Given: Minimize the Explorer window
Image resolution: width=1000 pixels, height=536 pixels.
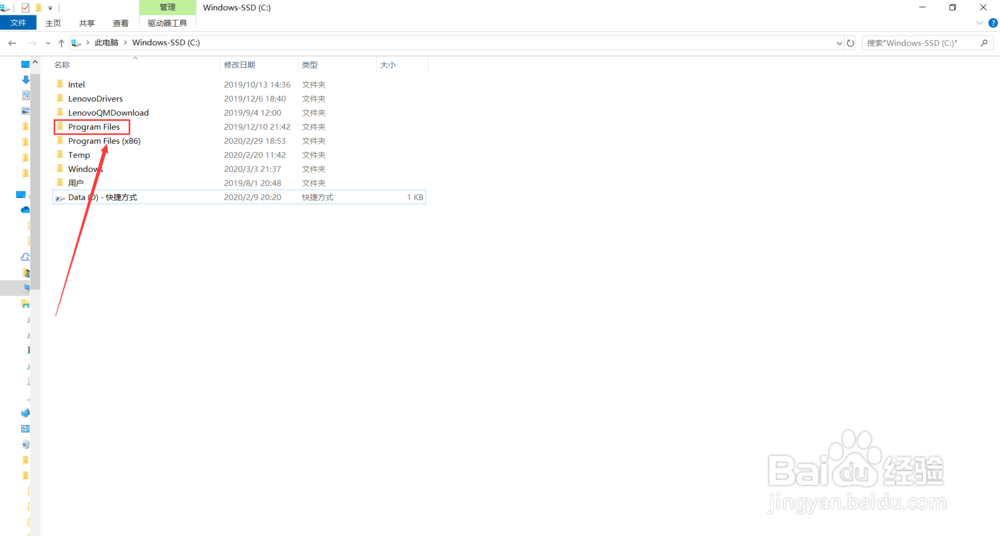Looking at the screenshot, I should (922, 8).
